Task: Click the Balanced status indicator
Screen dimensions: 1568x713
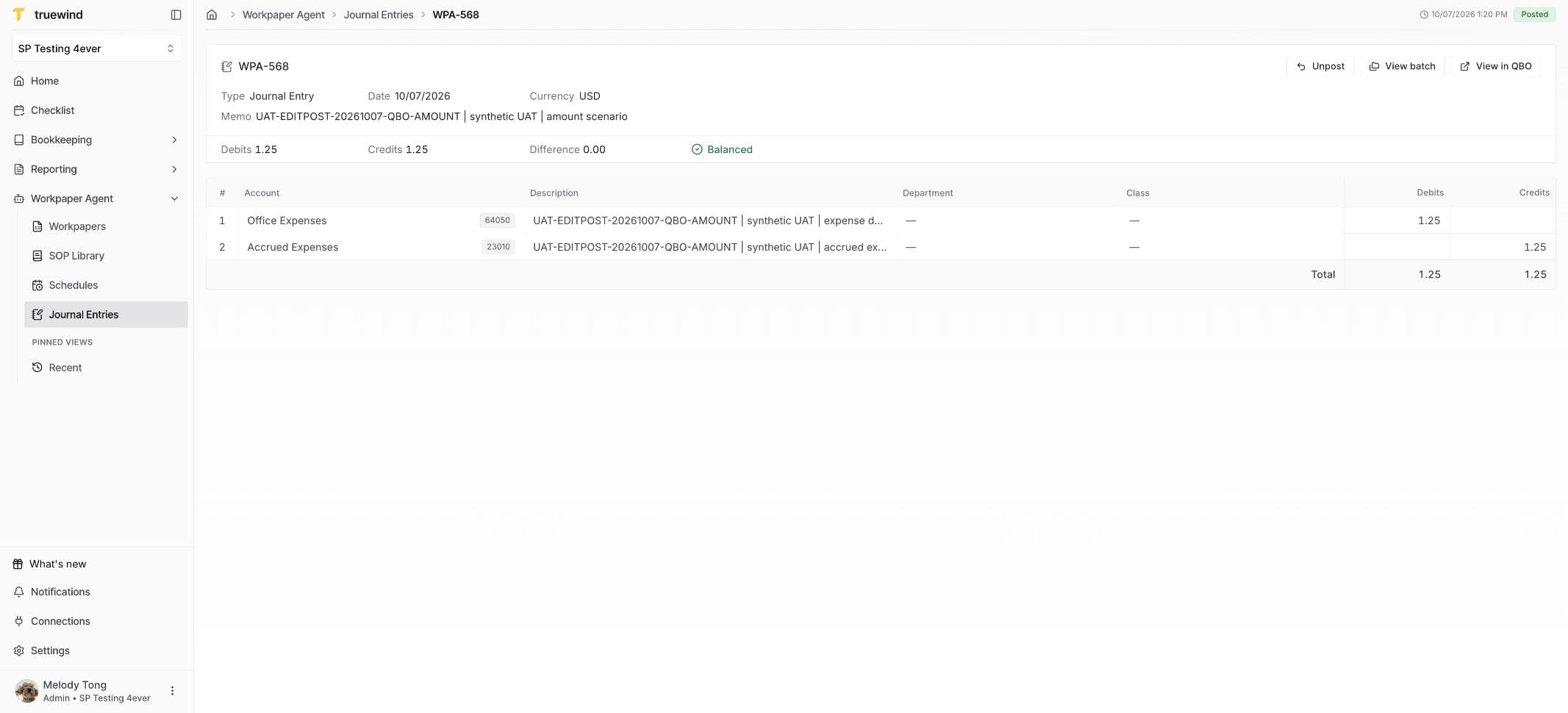Action: (x=722, y=149)
